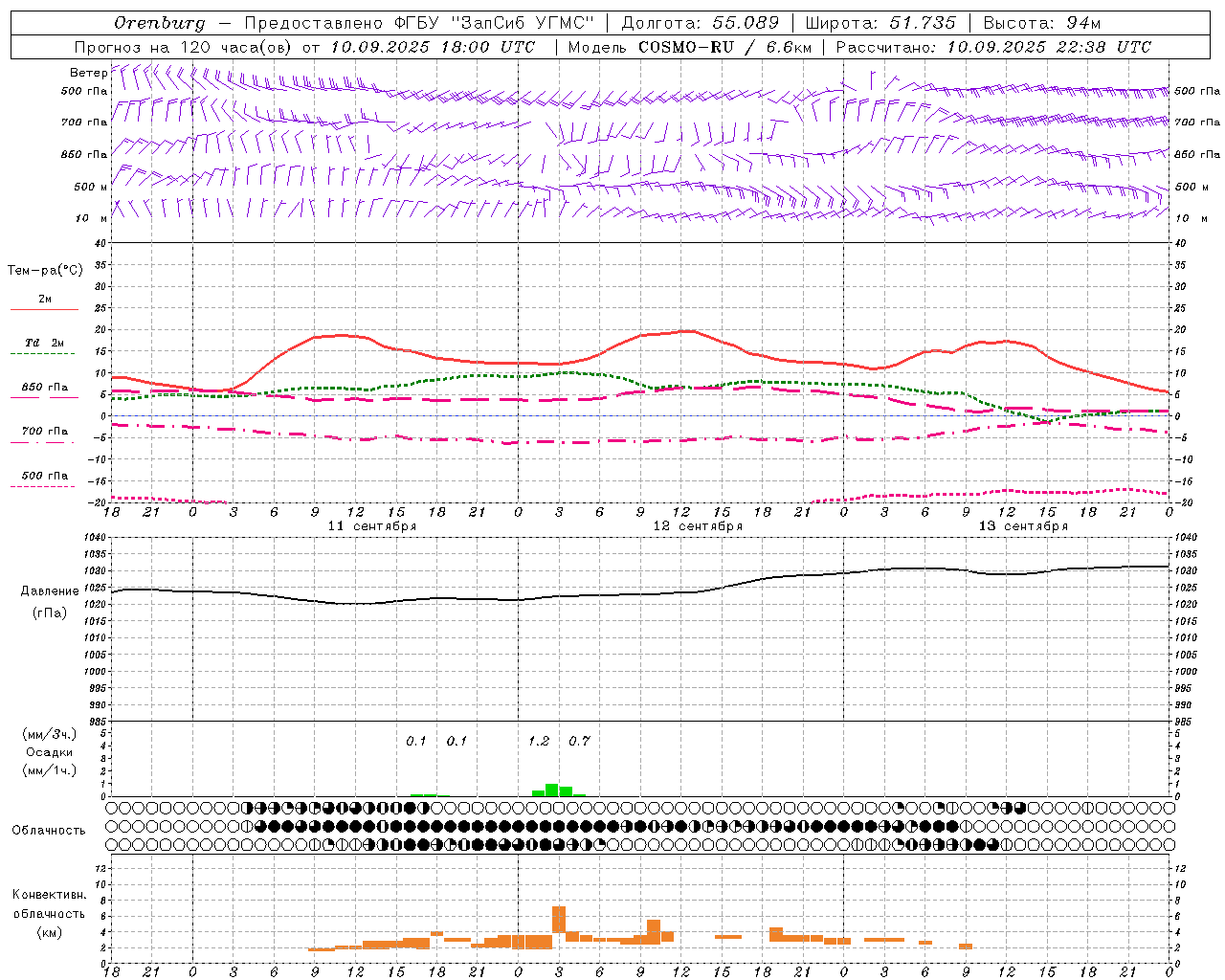Click the tallest green precipitation bar

pos(552,790)
